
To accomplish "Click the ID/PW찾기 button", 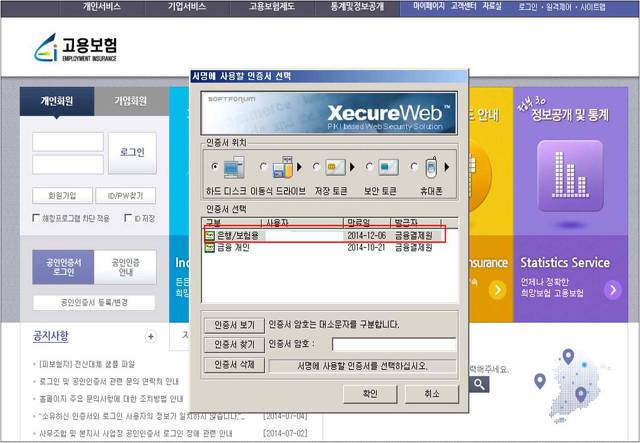I will coord(125,196).
